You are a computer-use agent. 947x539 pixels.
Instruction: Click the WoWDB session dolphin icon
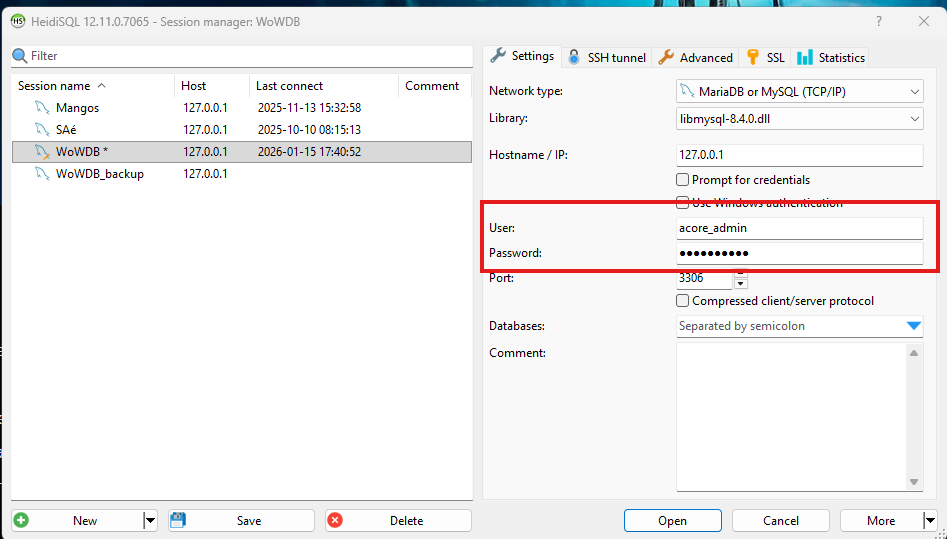pyautogui.click(x=42, y=152)
